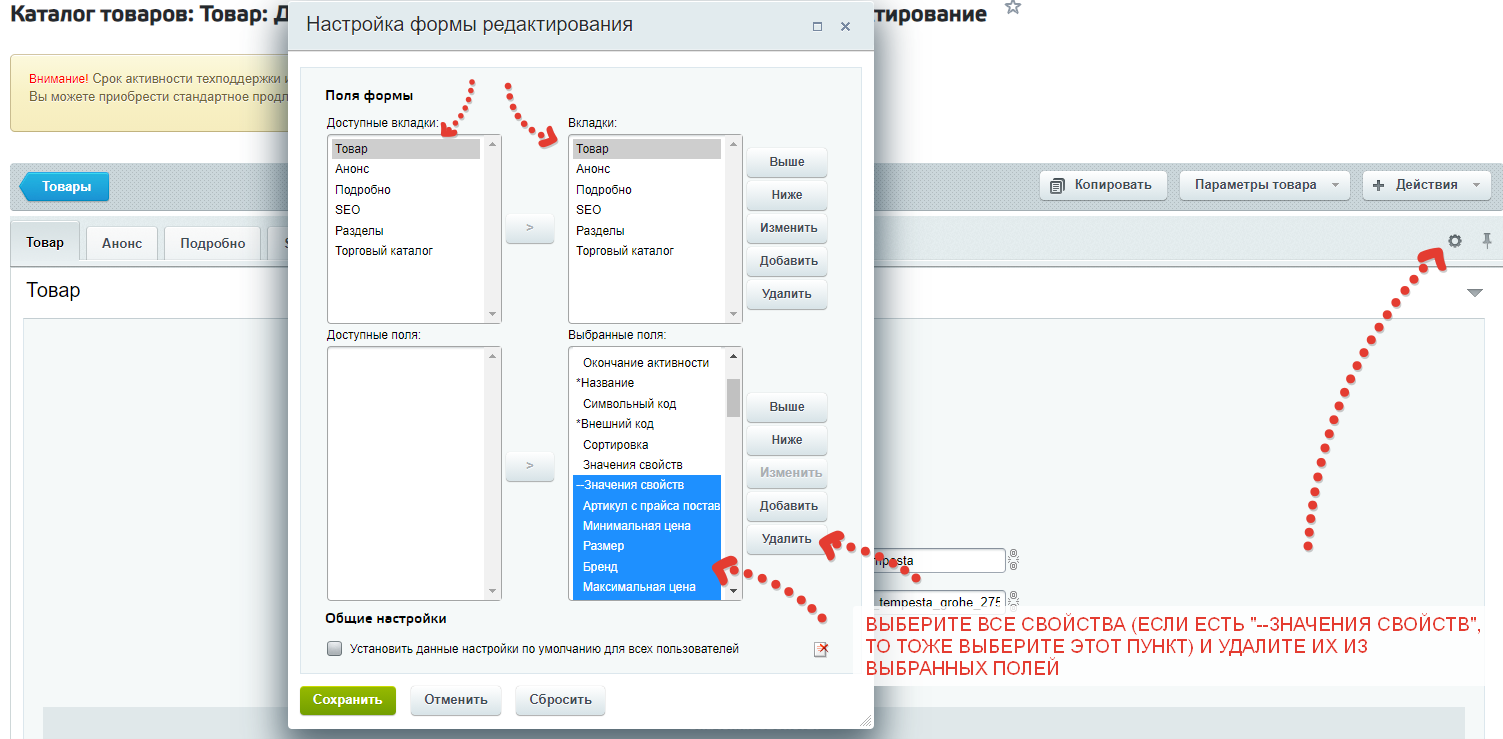Click the pin icon beside the gear
The image size is (1503, 739).
click(x=1487, y=241)
